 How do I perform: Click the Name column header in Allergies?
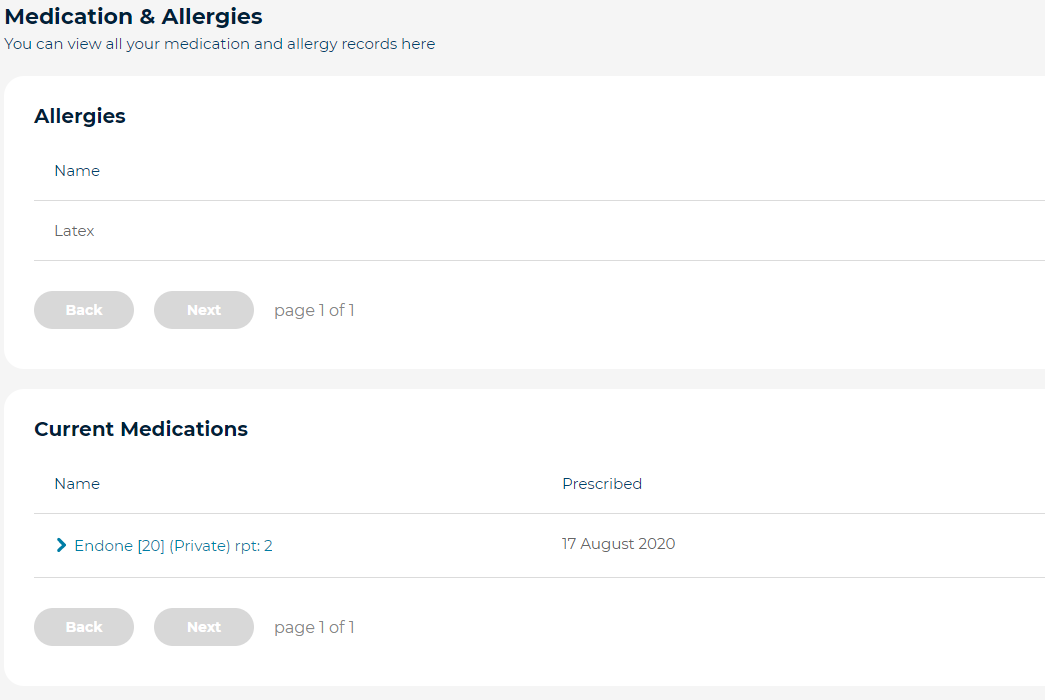pyautogui.click(x=77, y=170)
